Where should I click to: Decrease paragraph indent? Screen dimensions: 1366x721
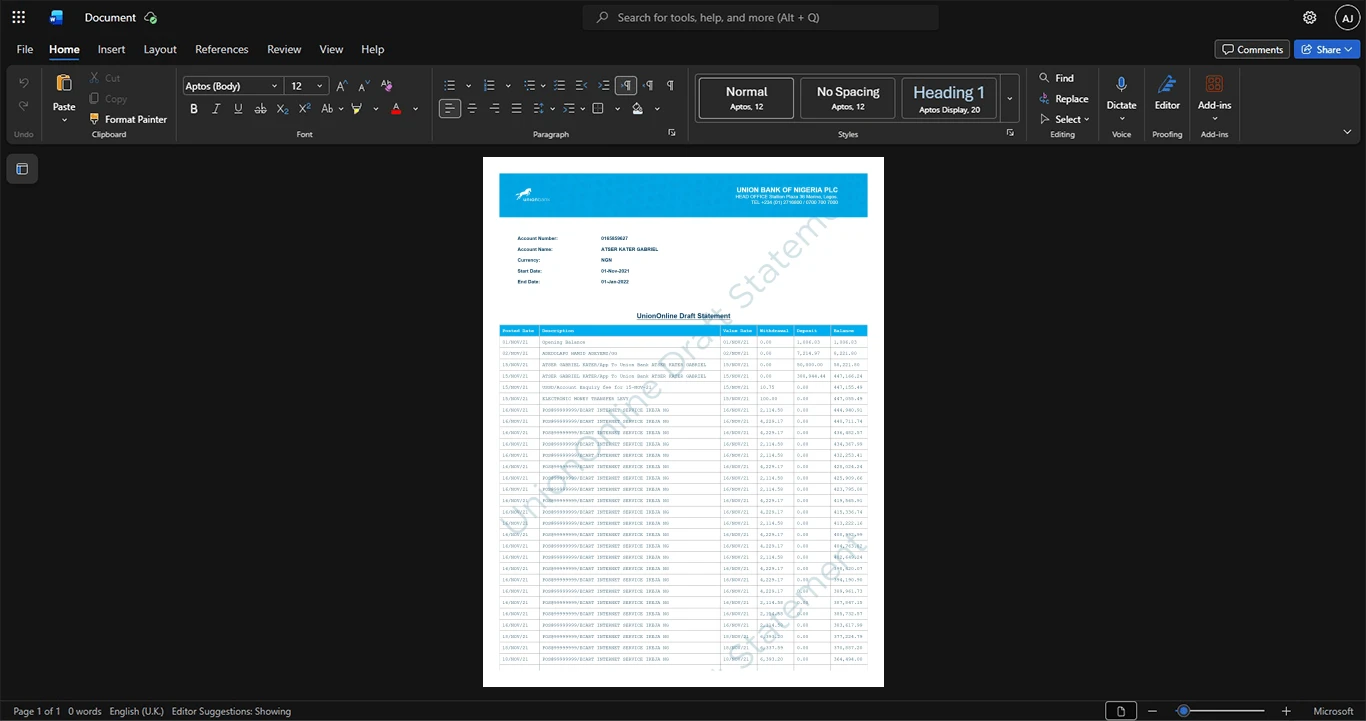(582, 86)
